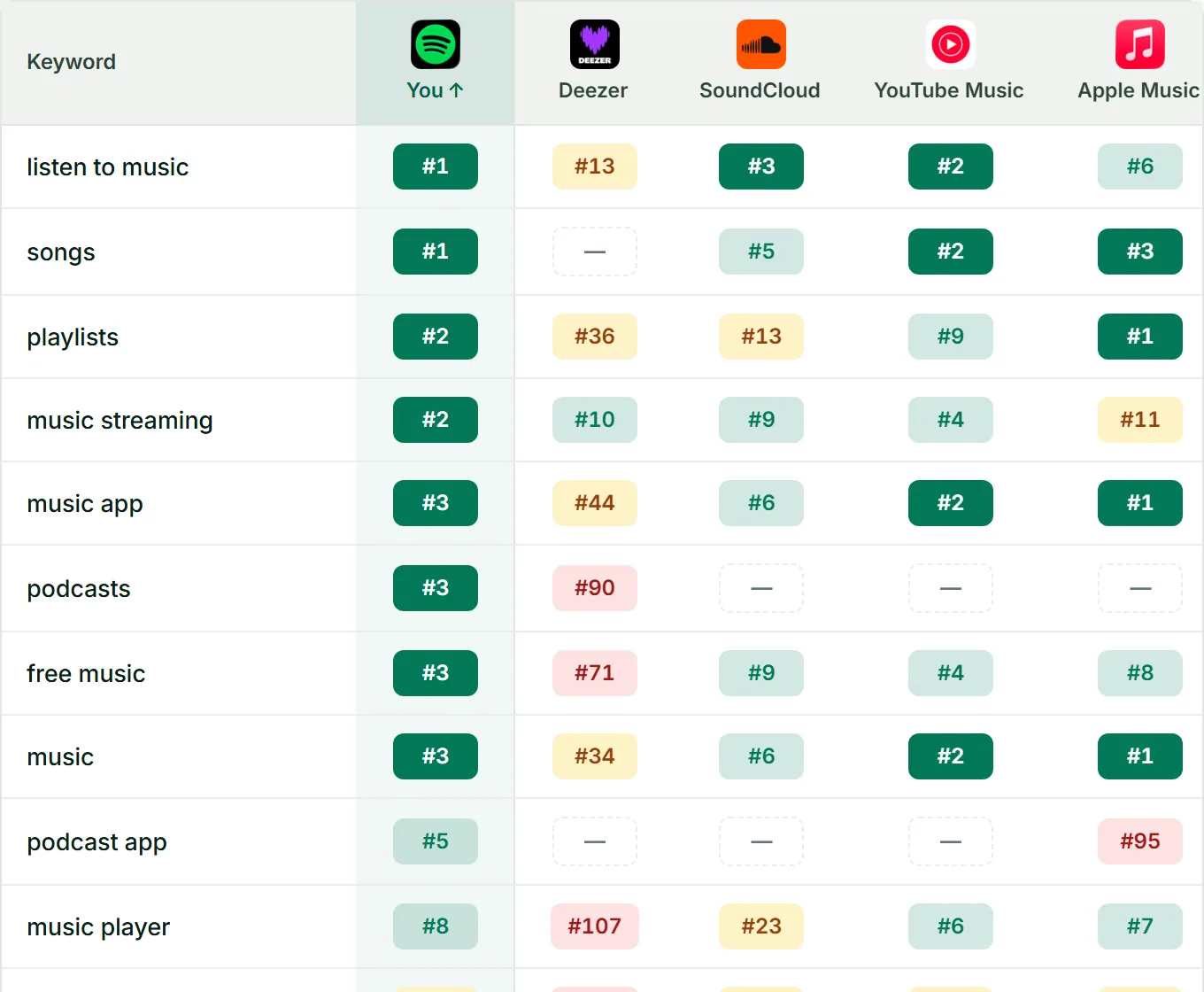The width and height of the screenshot is (1204, 992).
Task: Select the 'music app' keyword
Action: click(85, 504)
